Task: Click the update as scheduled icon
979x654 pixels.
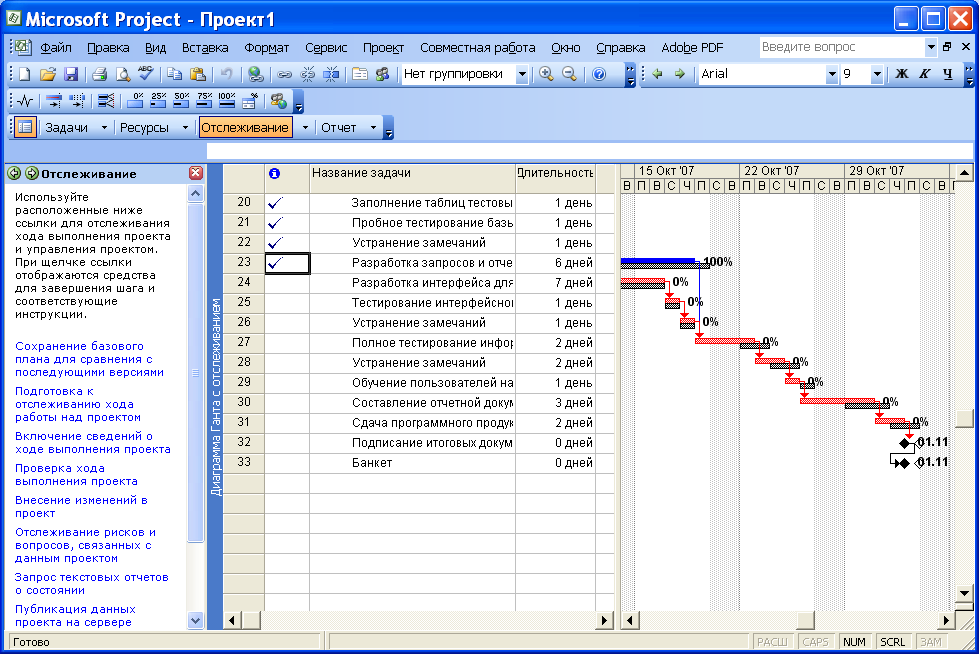Action: coord(54,101)
